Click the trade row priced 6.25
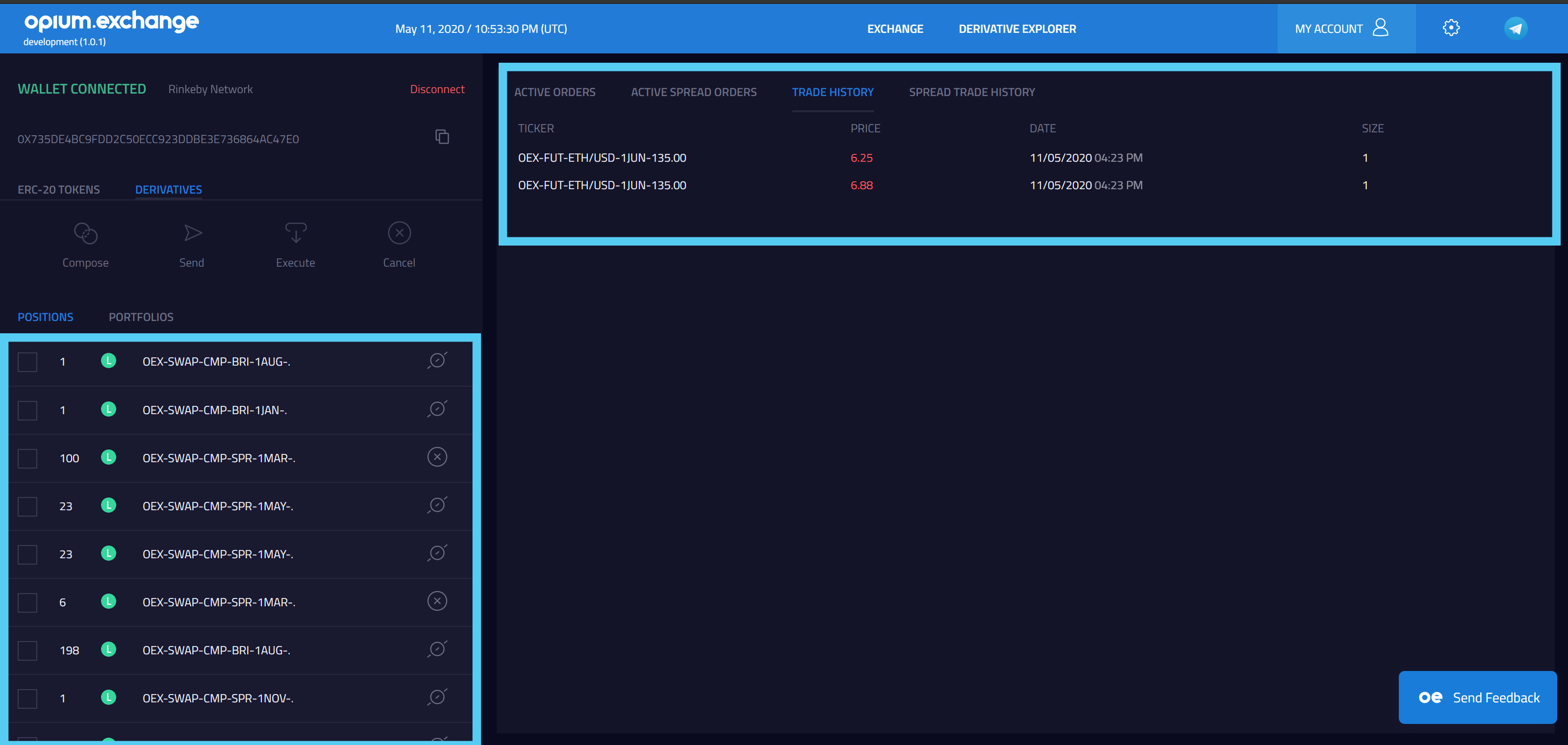Screen dimensions: 1568x745 [1028, 158]
